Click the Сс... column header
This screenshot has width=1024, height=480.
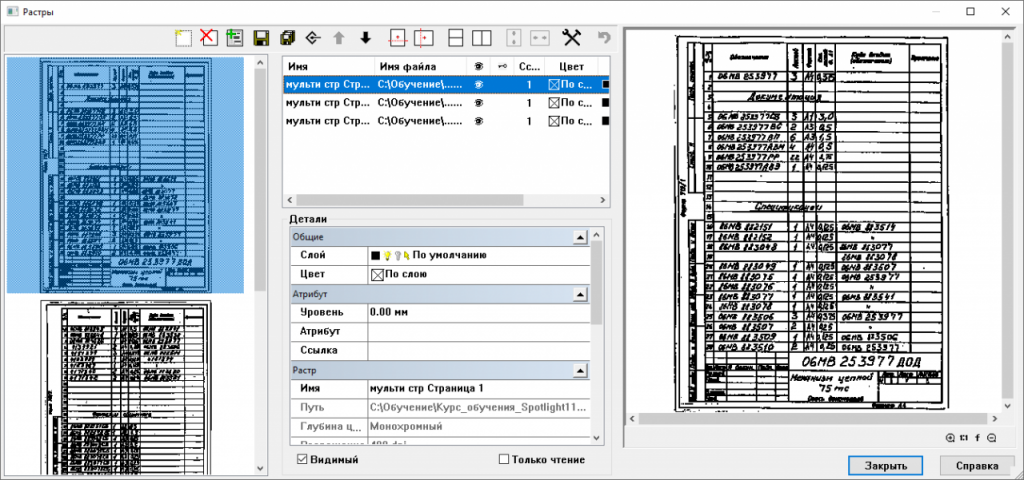click(528, 66)
